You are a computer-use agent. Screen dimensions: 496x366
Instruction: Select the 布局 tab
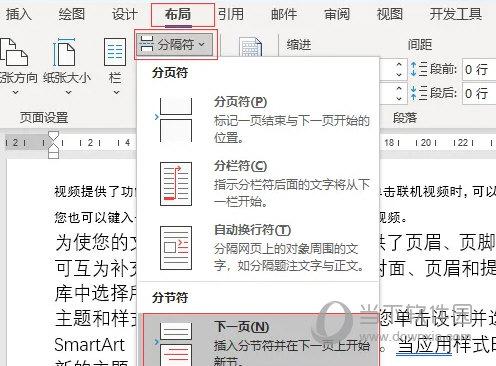click(x=178, y=15)
